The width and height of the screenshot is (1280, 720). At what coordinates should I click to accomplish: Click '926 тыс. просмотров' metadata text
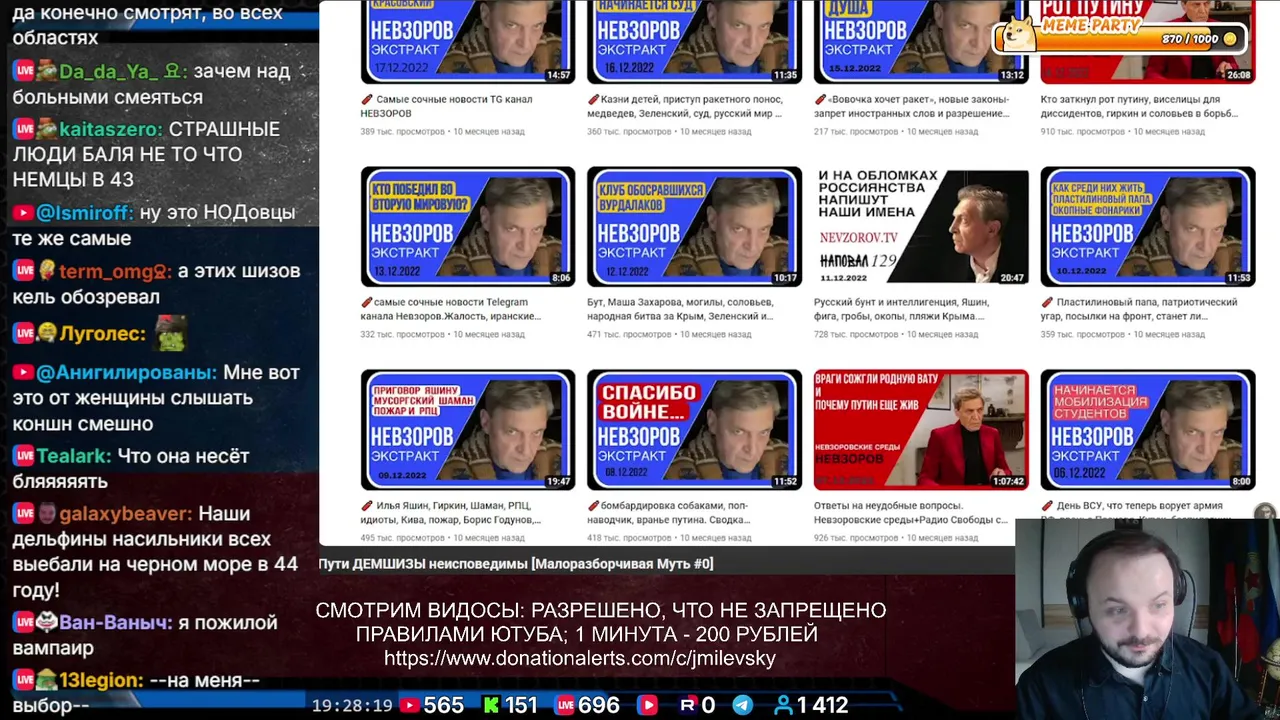[856, 538]
